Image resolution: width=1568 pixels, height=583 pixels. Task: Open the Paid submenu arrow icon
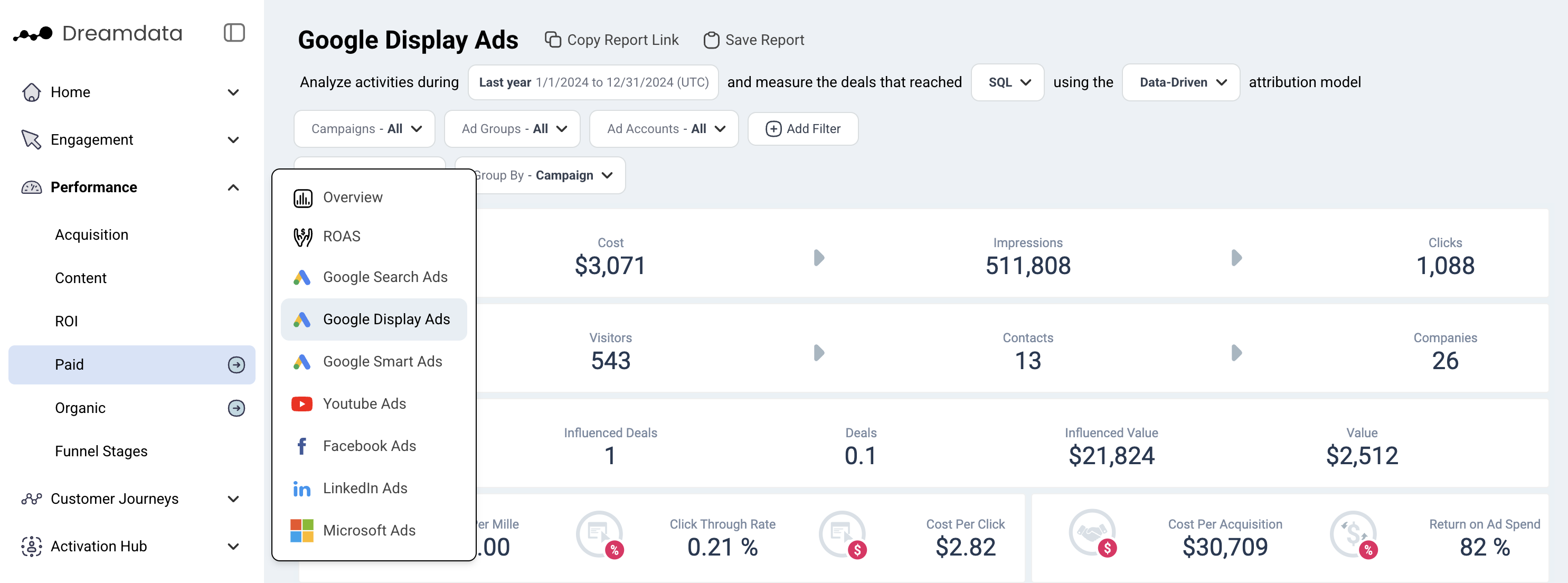tap(236, 364)
